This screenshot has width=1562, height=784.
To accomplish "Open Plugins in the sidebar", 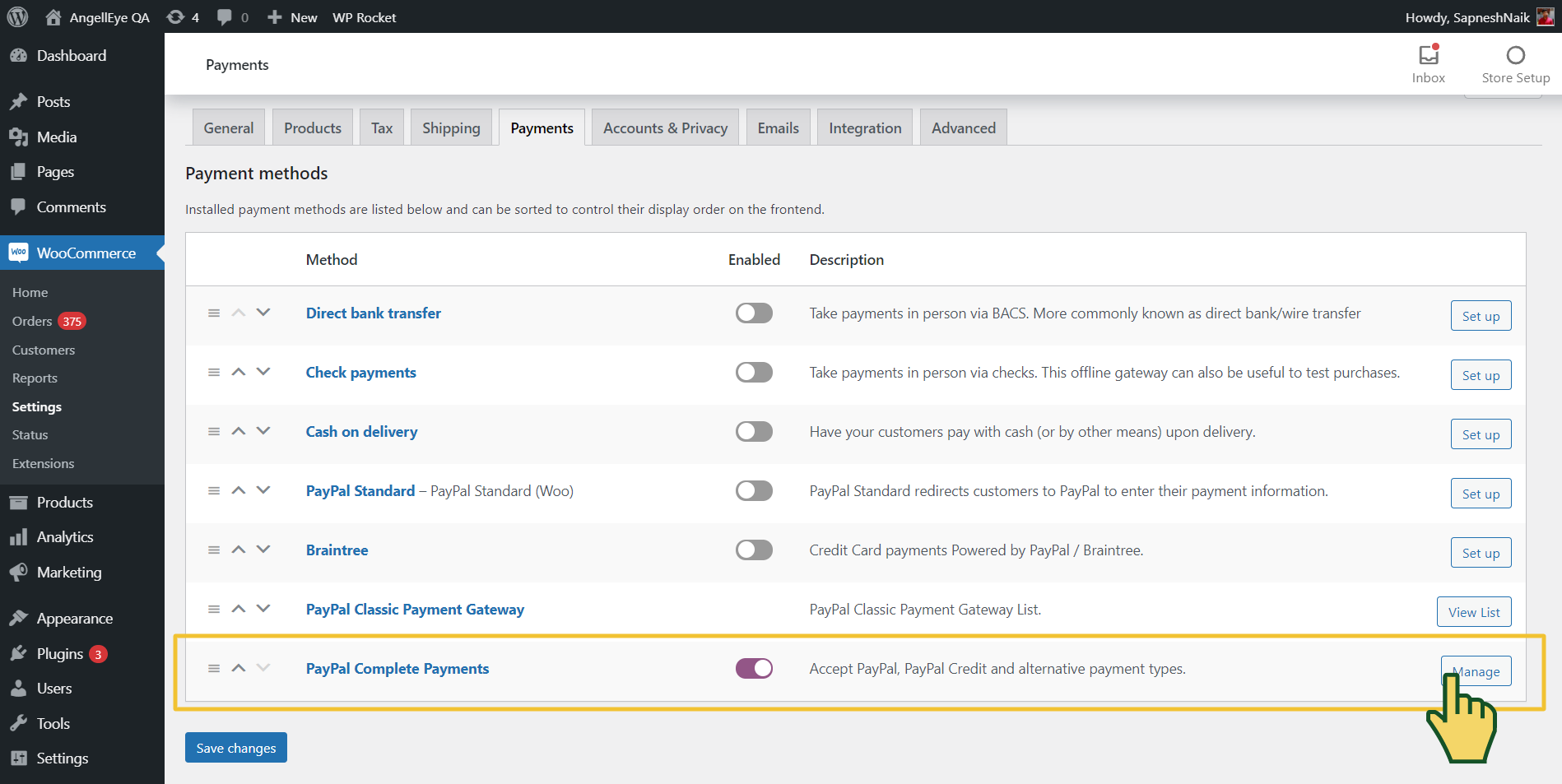I will coord(82,654).
